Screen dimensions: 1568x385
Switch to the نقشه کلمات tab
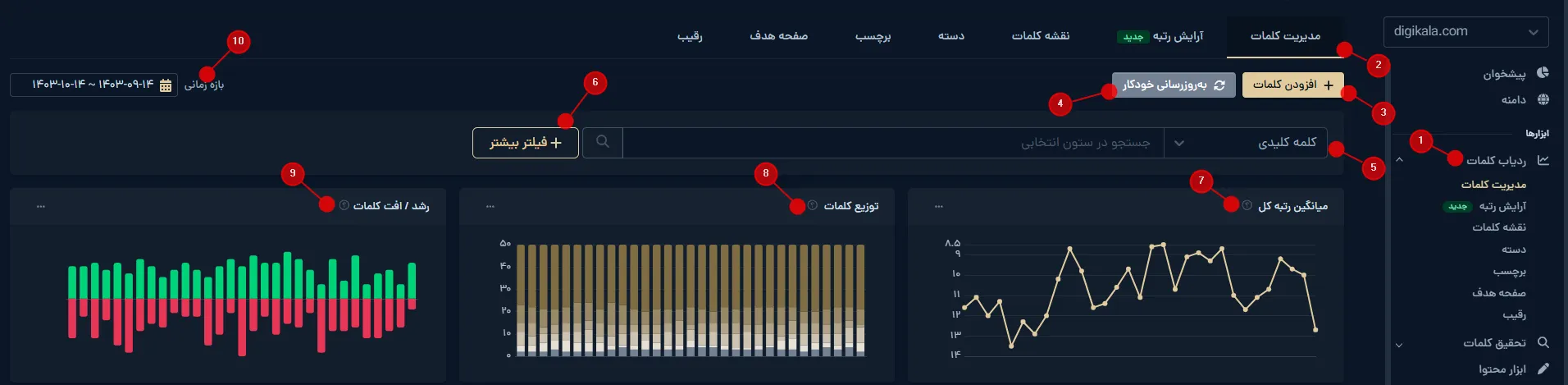click(1041, 36)
